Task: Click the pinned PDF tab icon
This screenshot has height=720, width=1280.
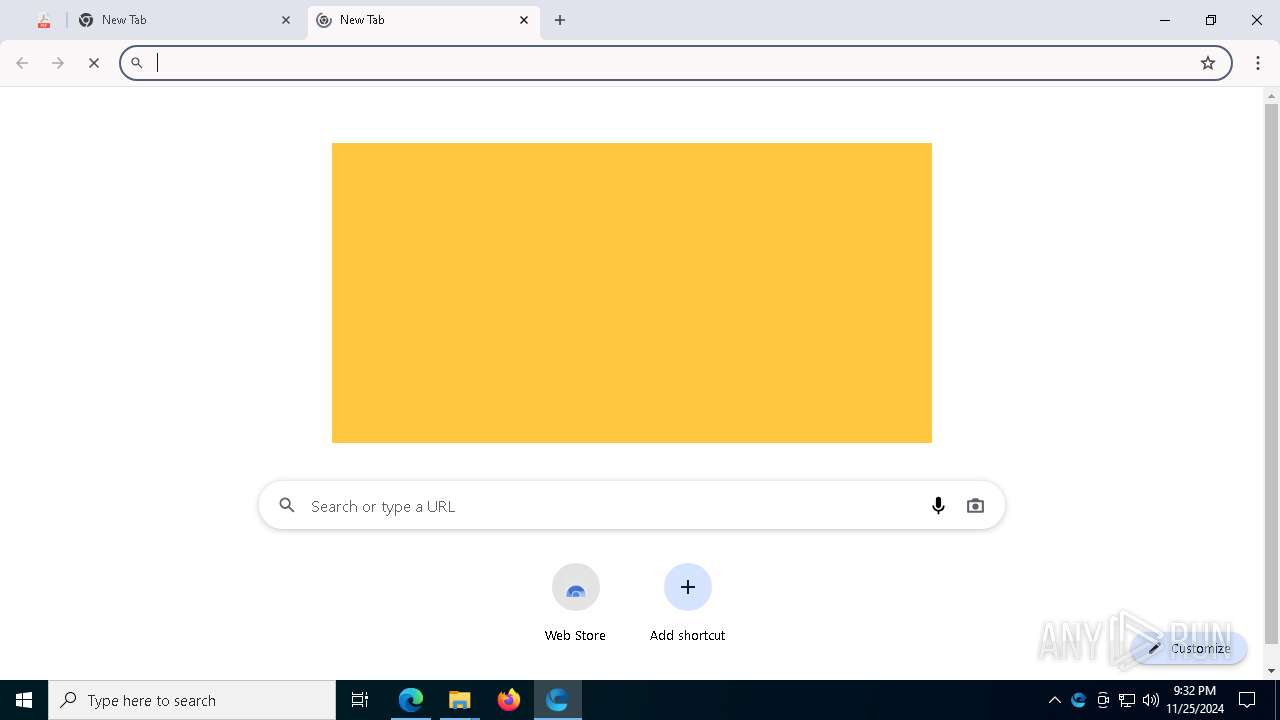Action: (x=44, y=20)
